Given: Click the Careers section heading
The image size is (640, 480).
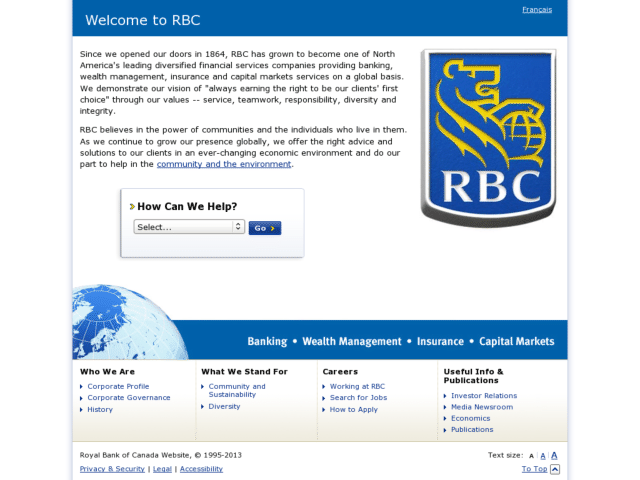Looking at the screenshot, I should pyautogui.click(x=340, y=372).
